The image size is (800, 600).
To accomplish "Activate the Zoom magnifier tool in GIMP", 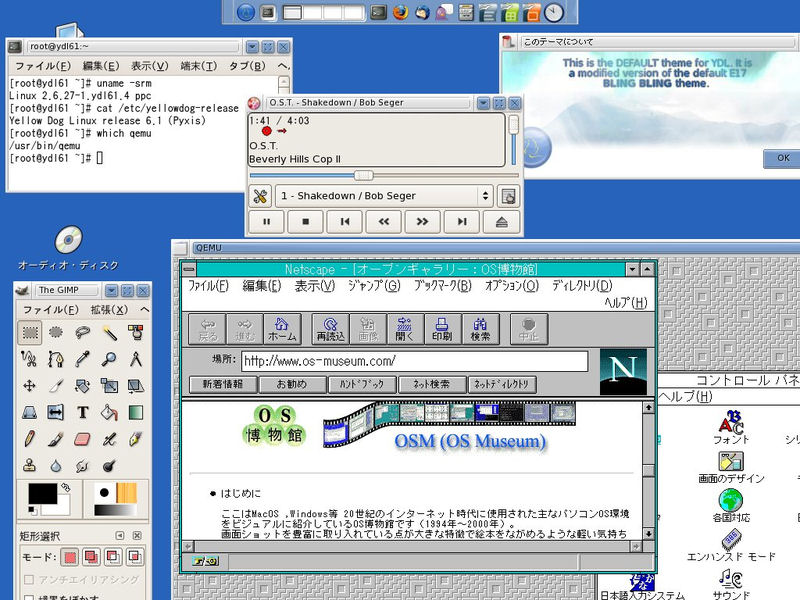I will coord(109,359).
